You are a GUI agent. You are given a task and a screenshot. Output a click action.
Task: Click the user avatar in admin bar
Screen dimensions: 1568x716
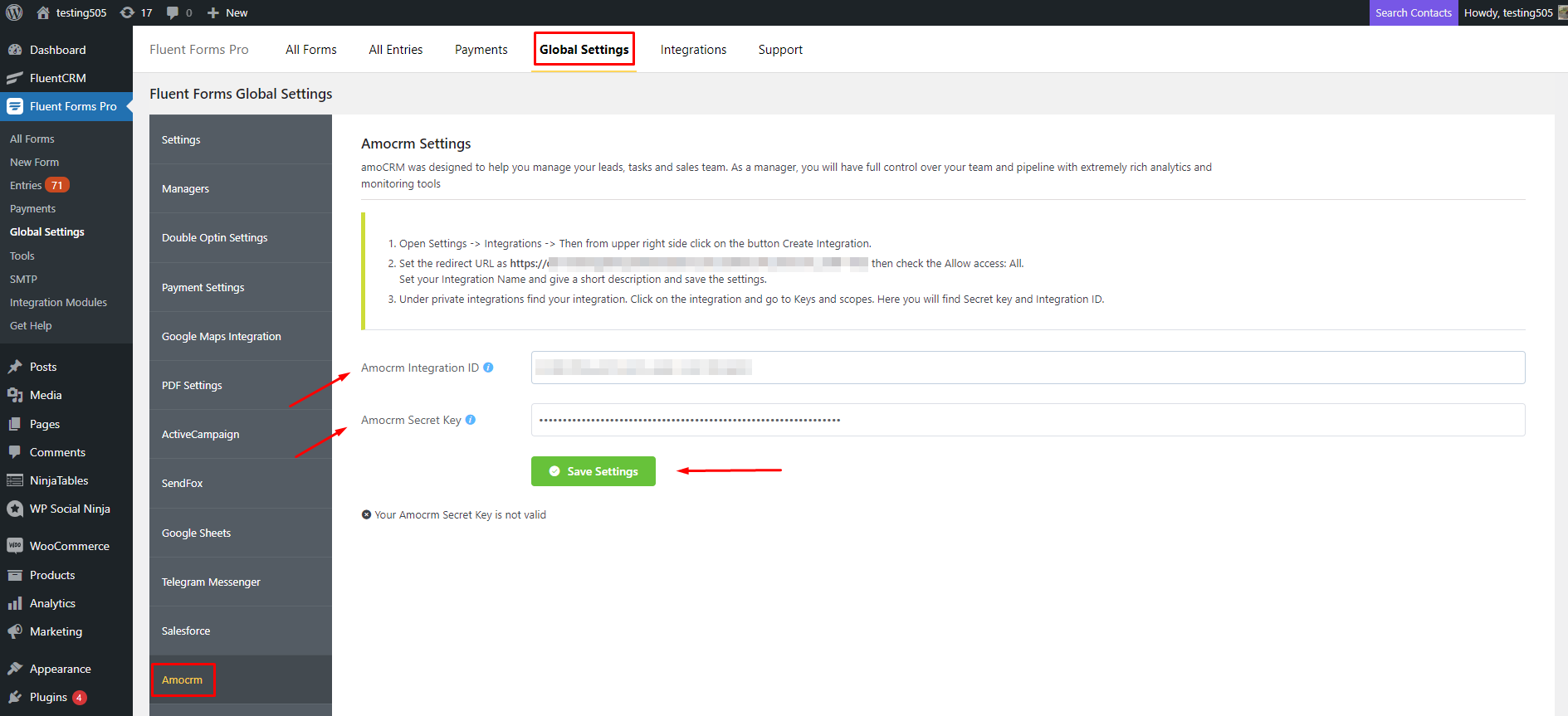[x=1562, y=12]
